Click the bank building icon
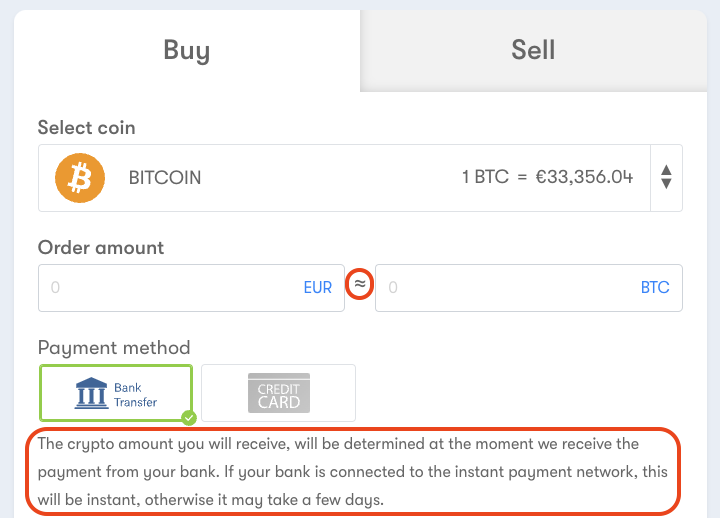Image resolution: width=720 pixels, height=518 pixels. pyautogui.click(x=91, y=393)
